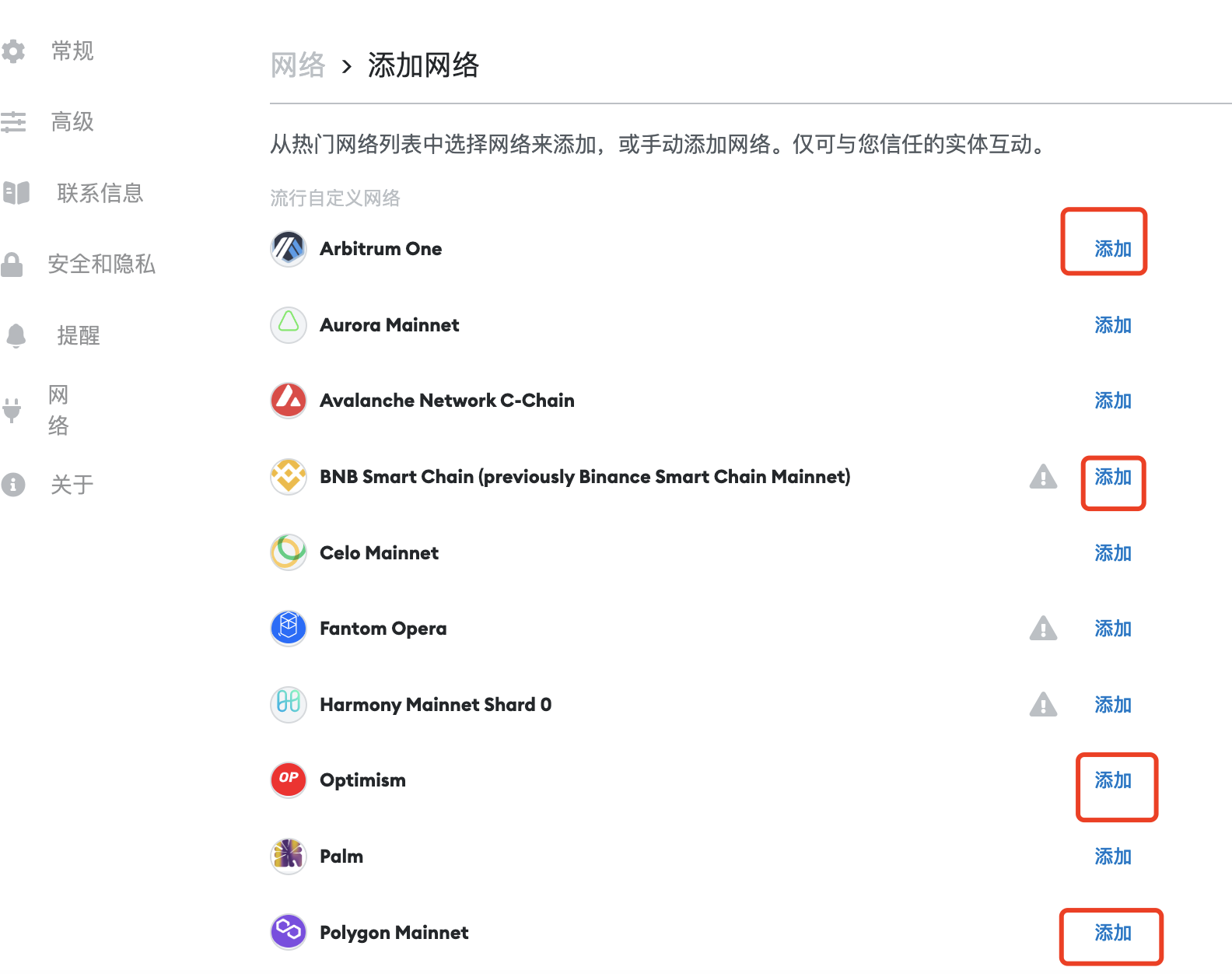Click the BNB Smart Chain logo
The height and width of the screenshot is (974, 1232).
(x=289, y=476)
